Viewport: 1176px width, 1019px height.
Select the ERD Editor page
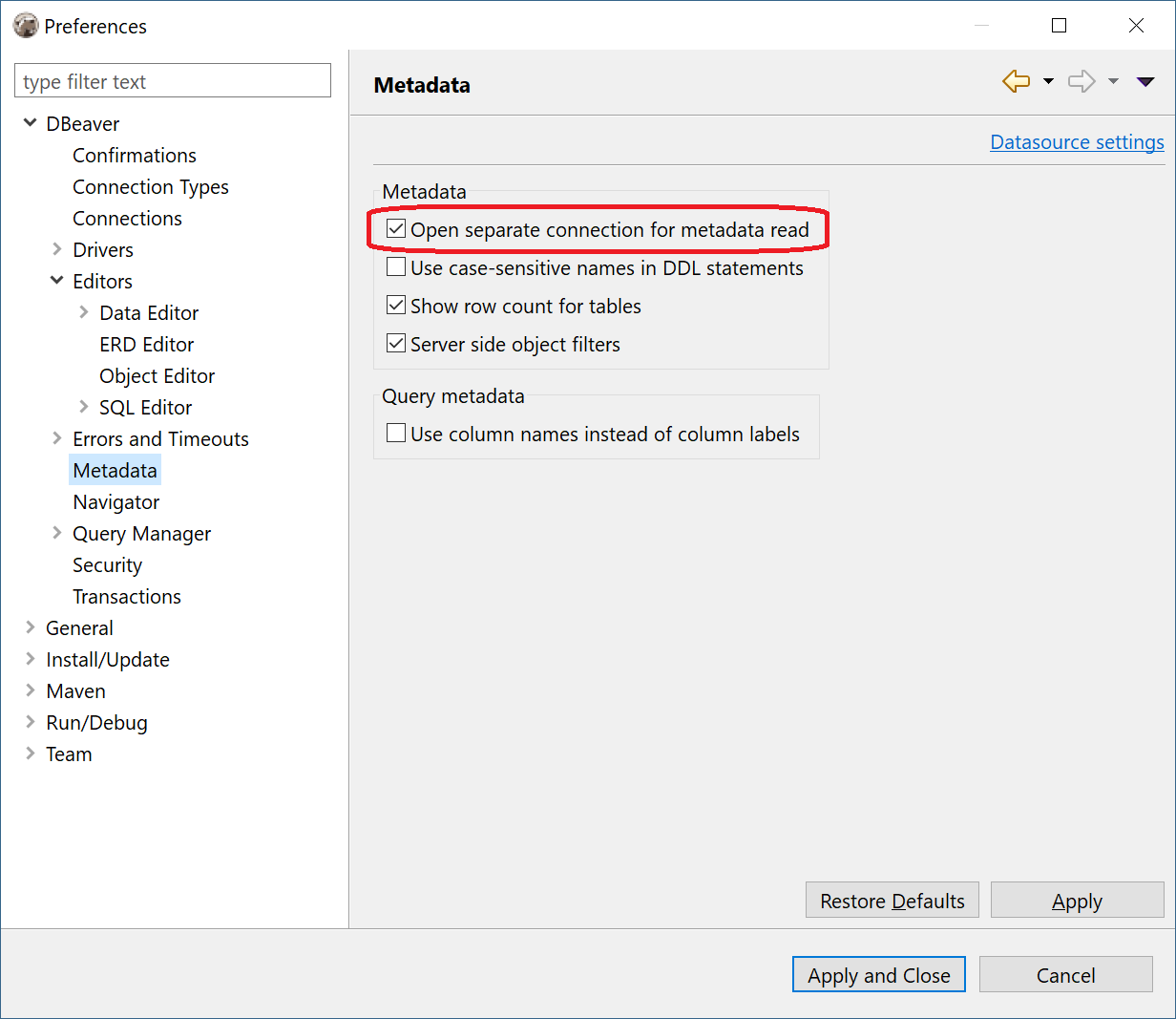[147, 345]
